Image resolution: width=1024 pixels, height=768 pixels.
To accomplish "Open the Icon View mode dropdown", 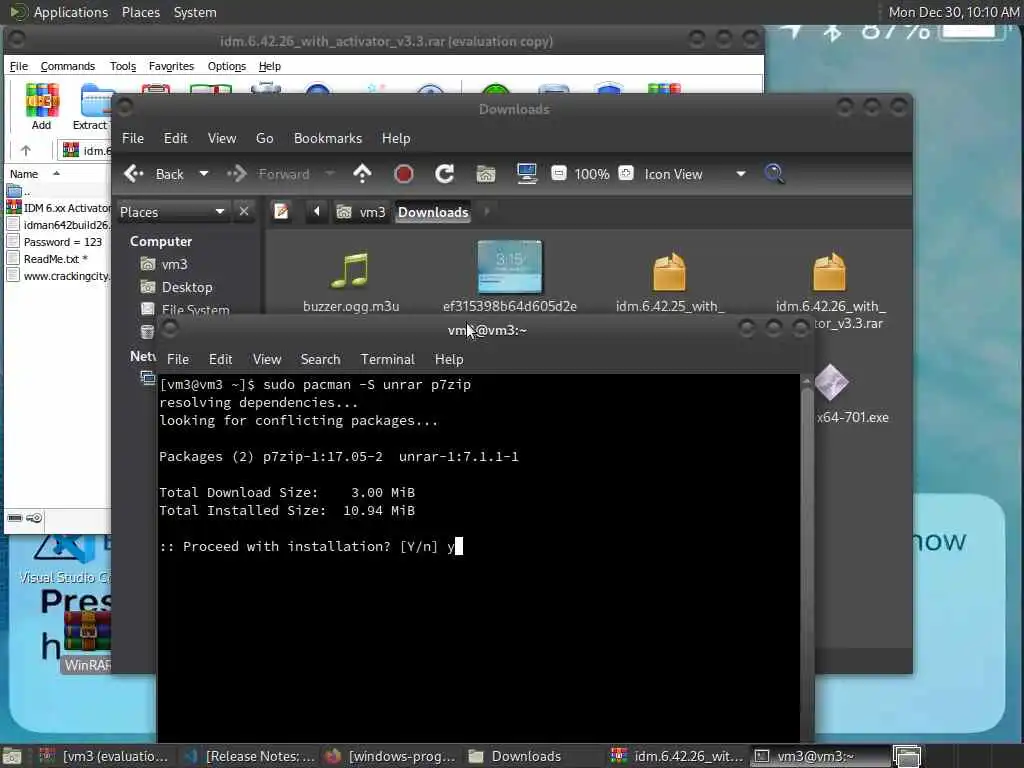I will point(696,174).
